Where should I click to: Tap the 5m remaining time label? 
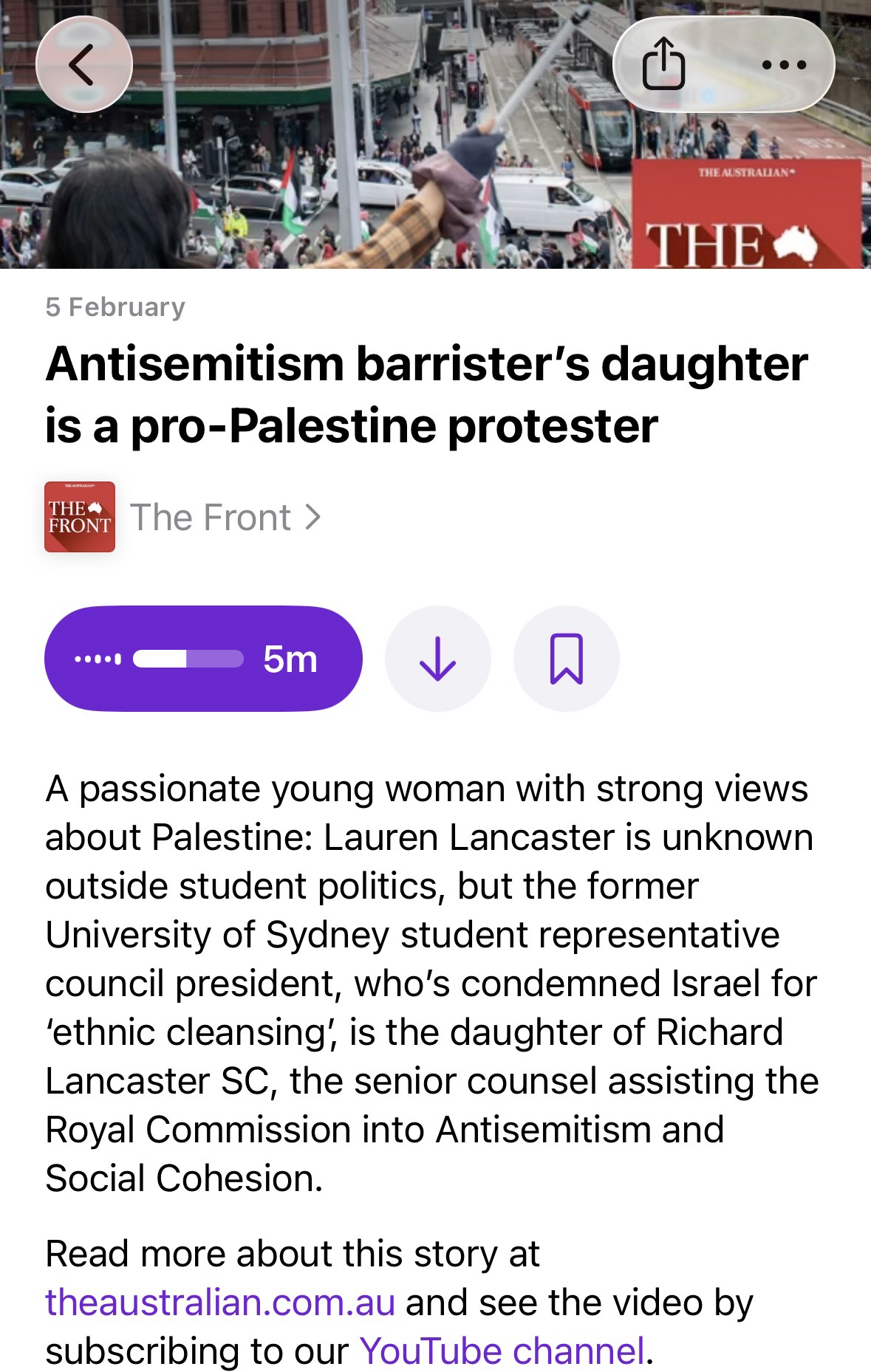290,659
